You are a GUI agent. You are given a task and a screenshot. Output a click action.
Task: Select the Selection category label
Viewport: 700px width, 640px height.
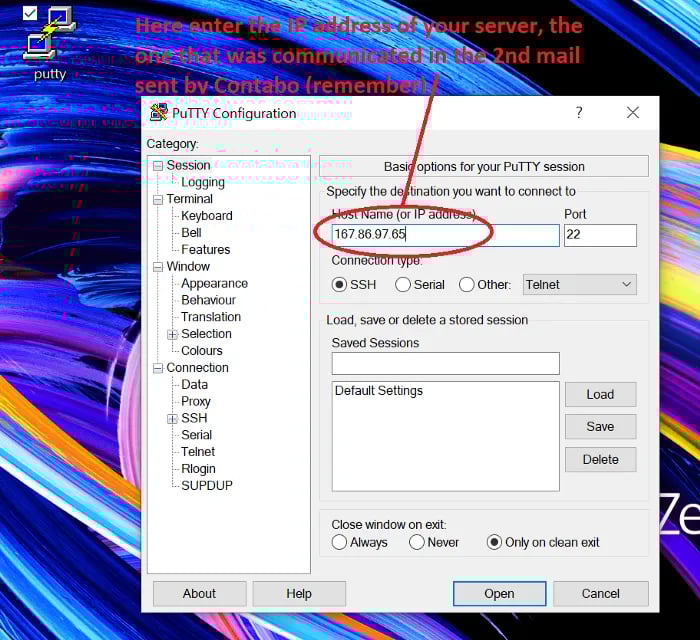coord(206,334)
